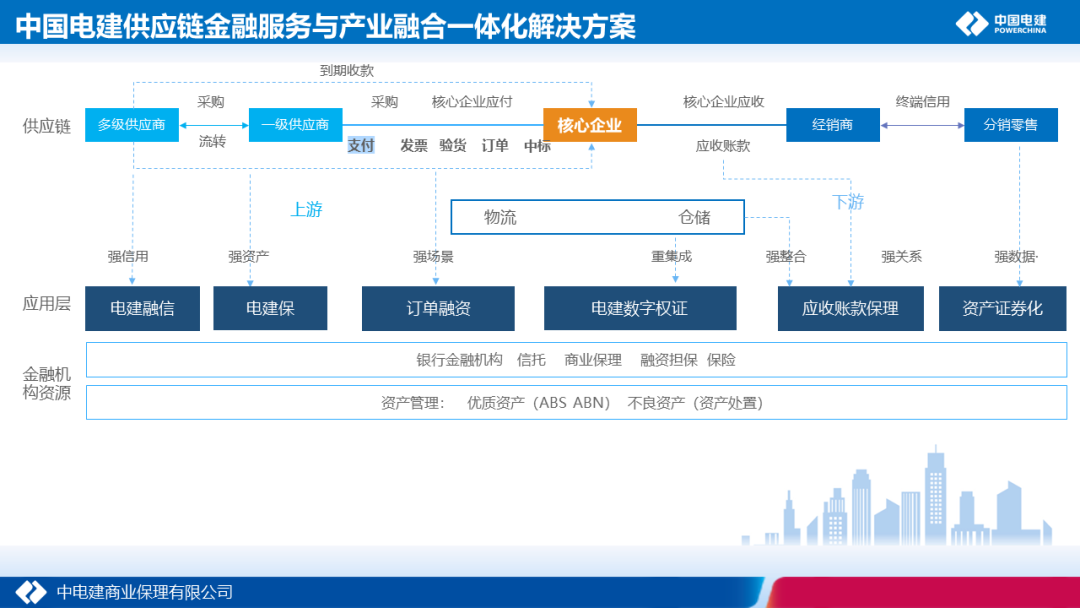Click the 强关系 label
Image resolution: width=1080 pixels, height=608 pixels.
click(x=902, y=257)
